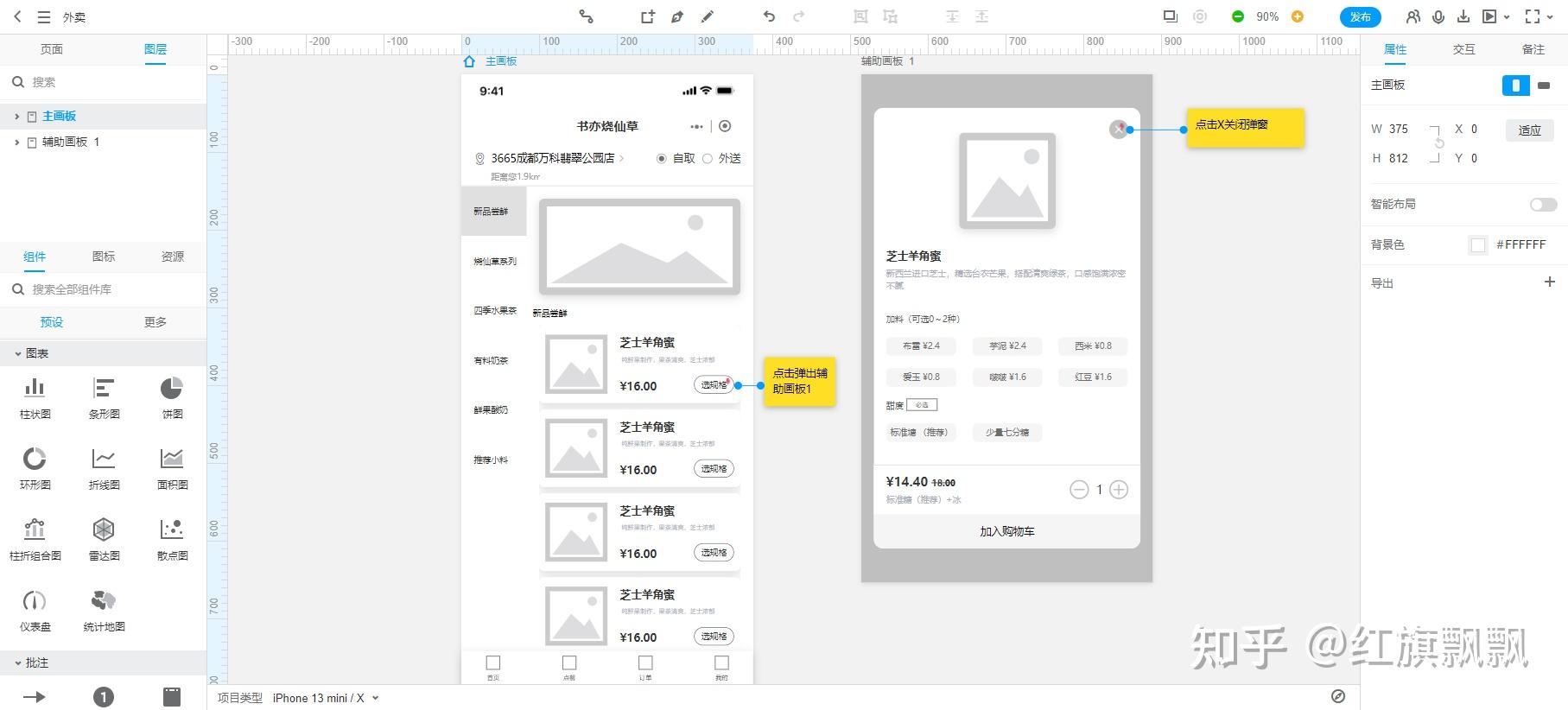1568x710 pixels.
Task: Add an export with the 导出 plus
Action: (x=1550, y=282)
